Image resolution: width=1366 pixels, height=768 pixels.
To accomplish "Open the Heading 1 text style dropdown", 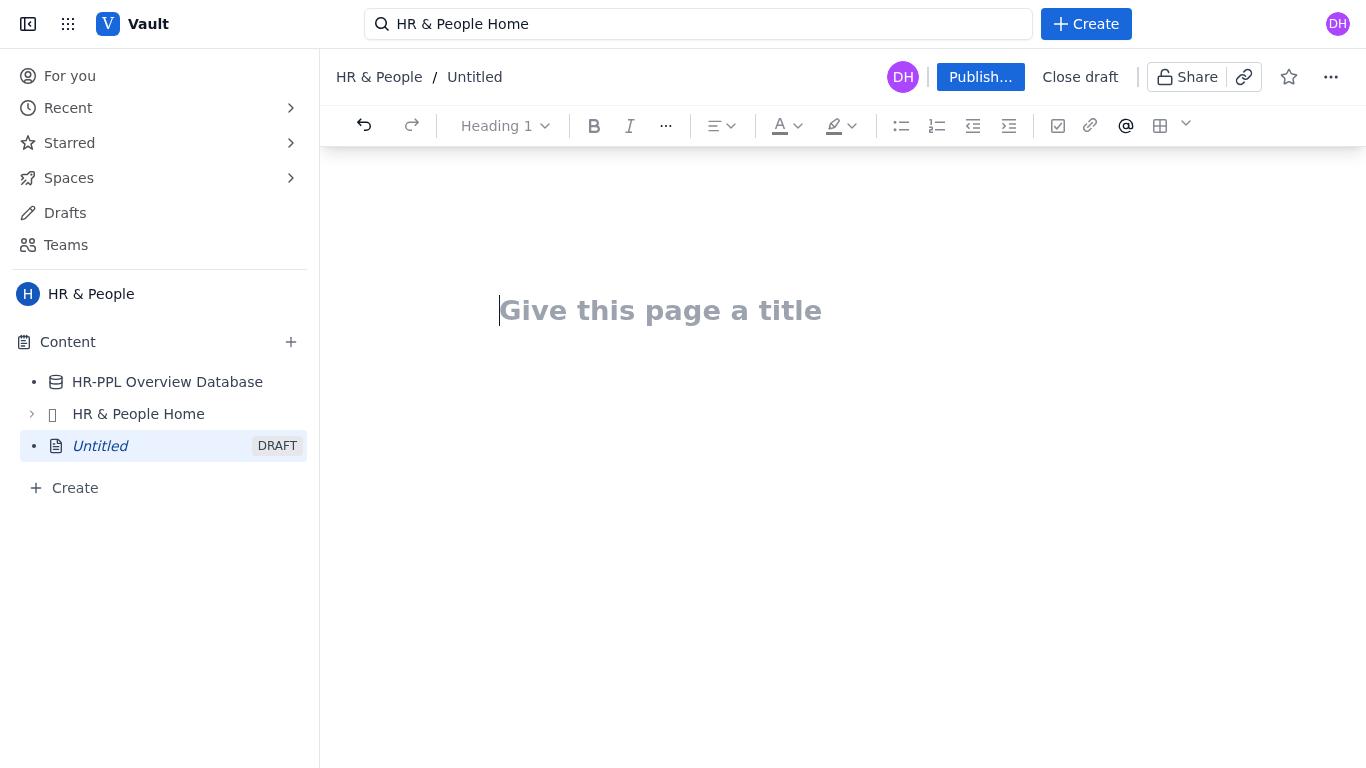I will point(505,125).
